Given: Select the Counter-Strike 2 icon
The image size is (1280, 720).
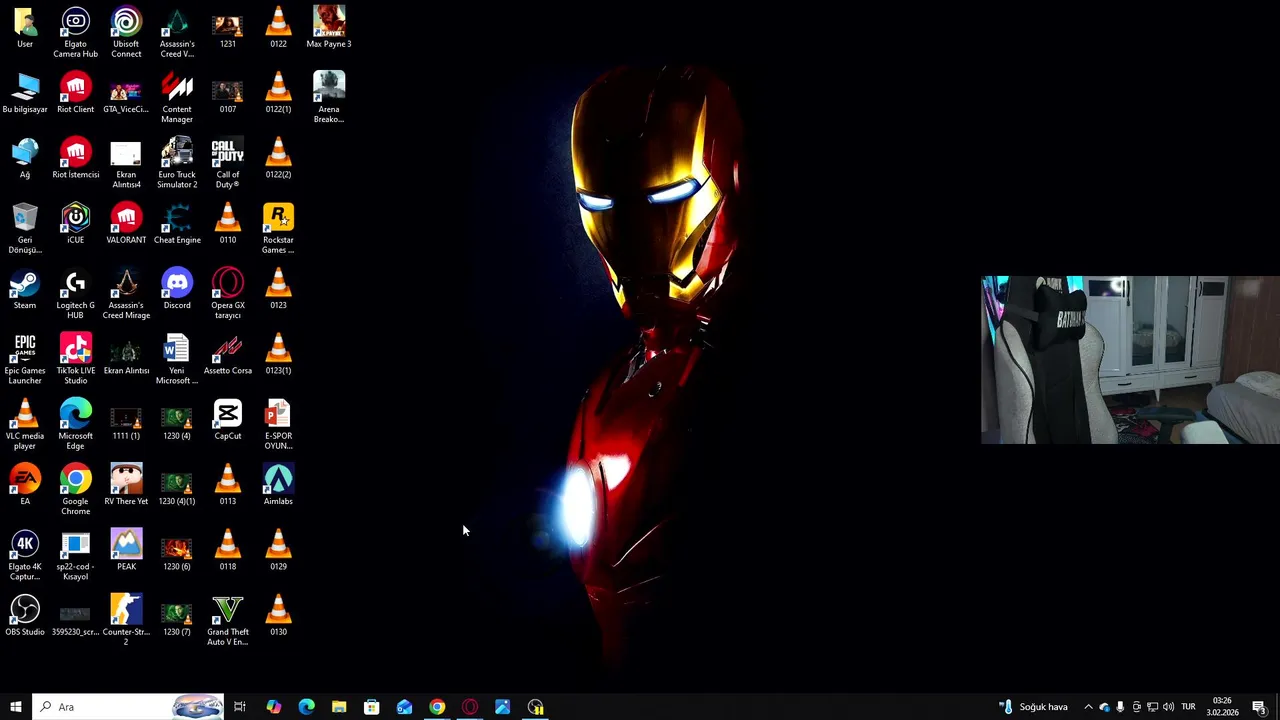Looking at the screenshot, I should pyautogui.click(x=126, y=620).
